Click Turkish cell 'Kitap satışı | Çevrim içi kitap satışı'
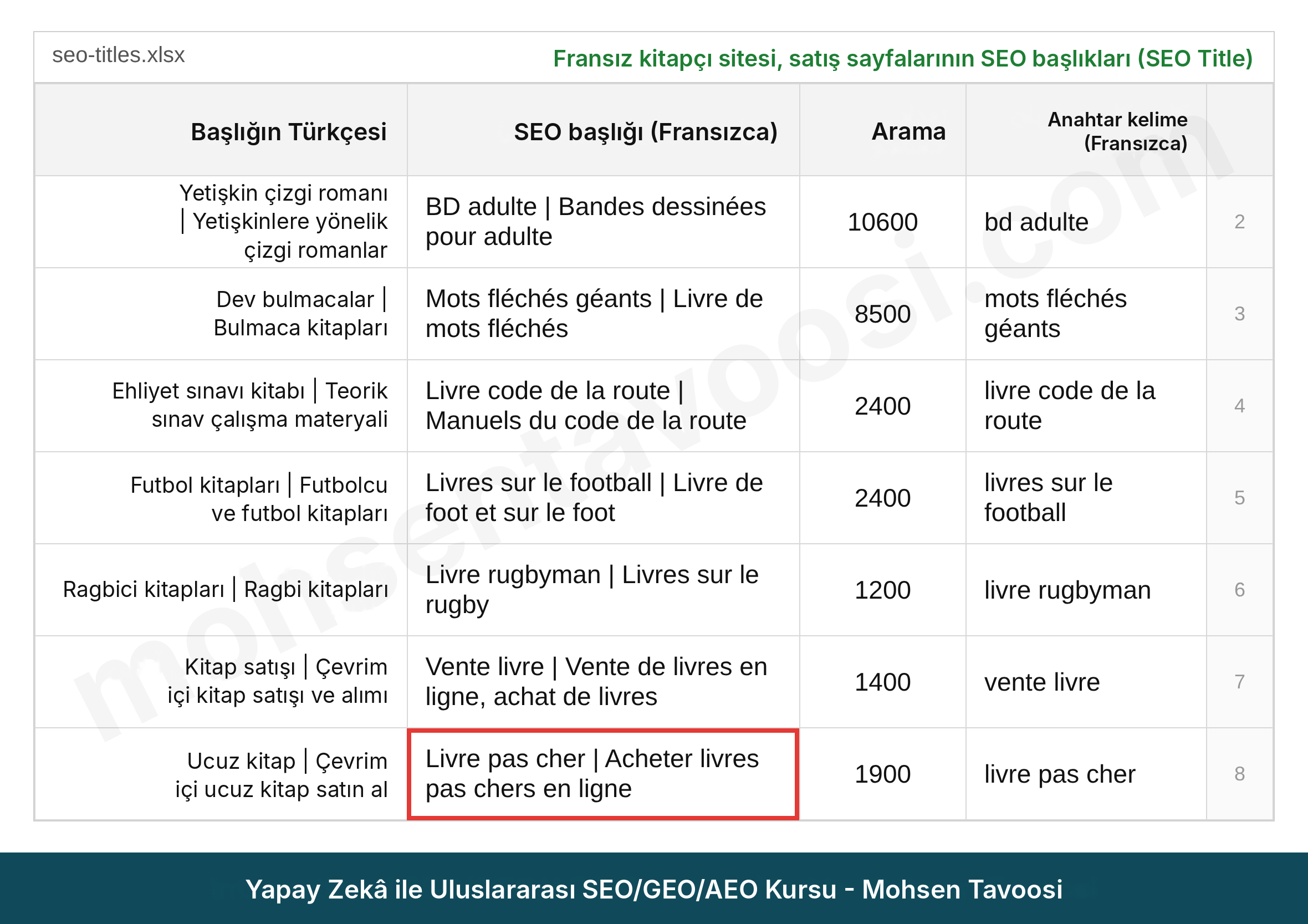1308x924 pixels. click(x=221, y=682)
